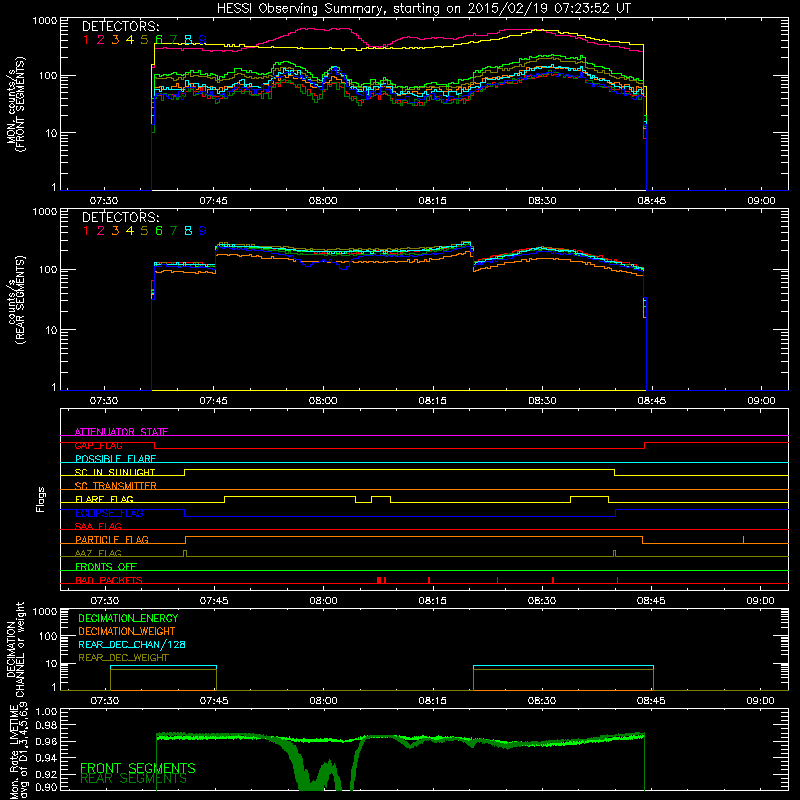Click the ECLIPSE_FLAG label
Viewport: 800px width, 800px height.
tap(109, 513)
